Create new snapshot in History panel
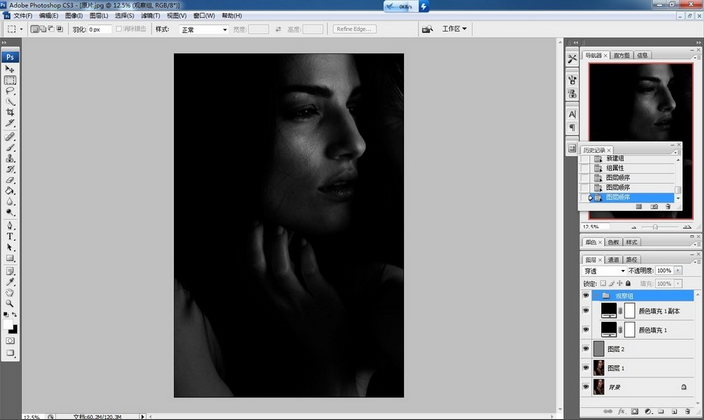Screen dimensions: 704x420 pos(654,207)
